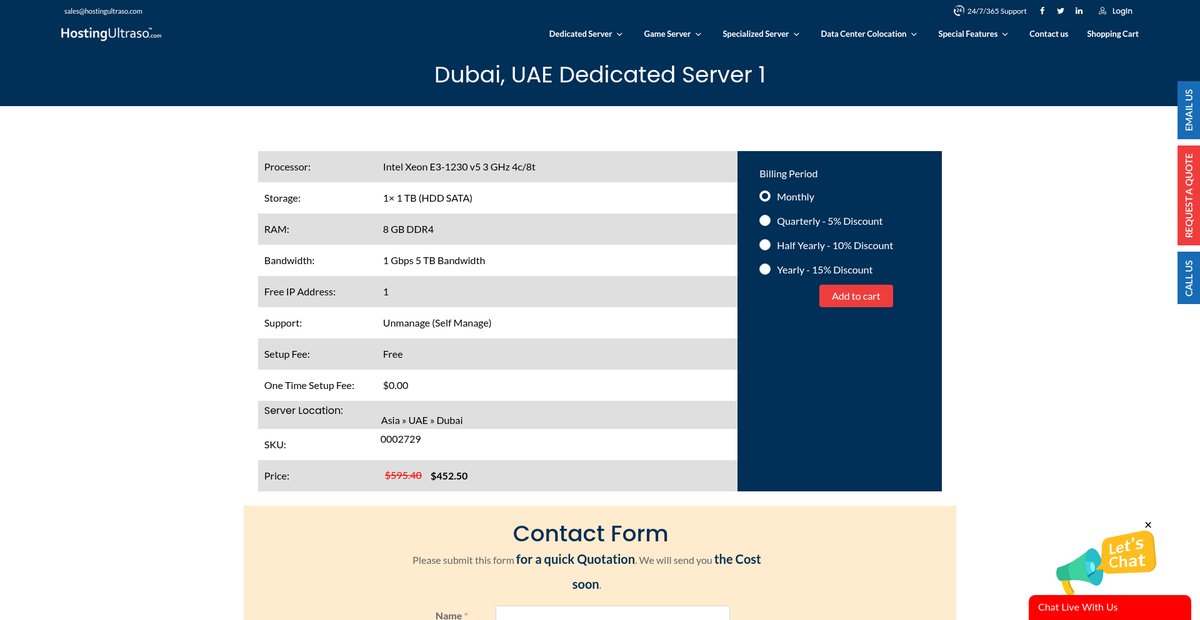Expand Data Center Colocation menu

pos(868,34)
